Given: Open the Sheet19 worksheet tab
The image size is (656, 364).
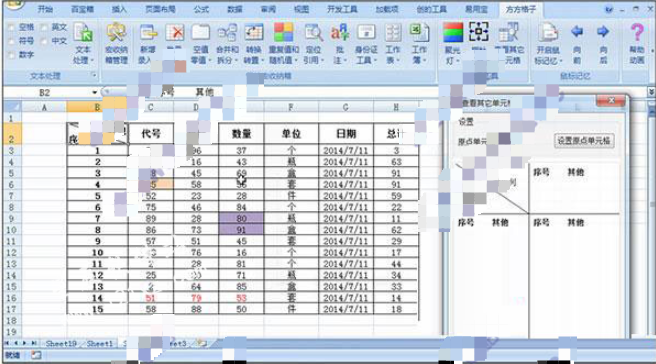Looking at the screenshot, I should tap(61, 343).
